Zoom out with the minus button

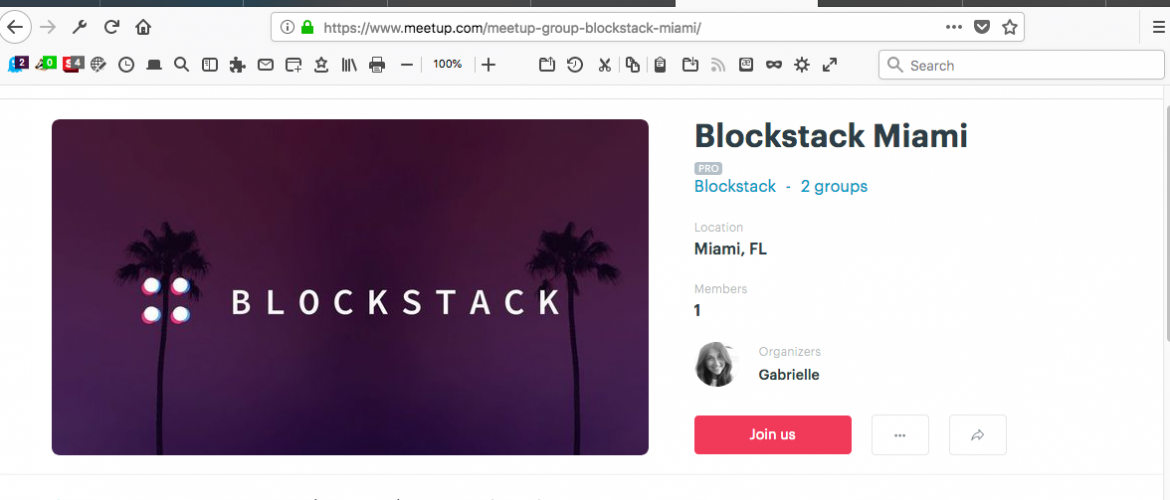(406, 65)
